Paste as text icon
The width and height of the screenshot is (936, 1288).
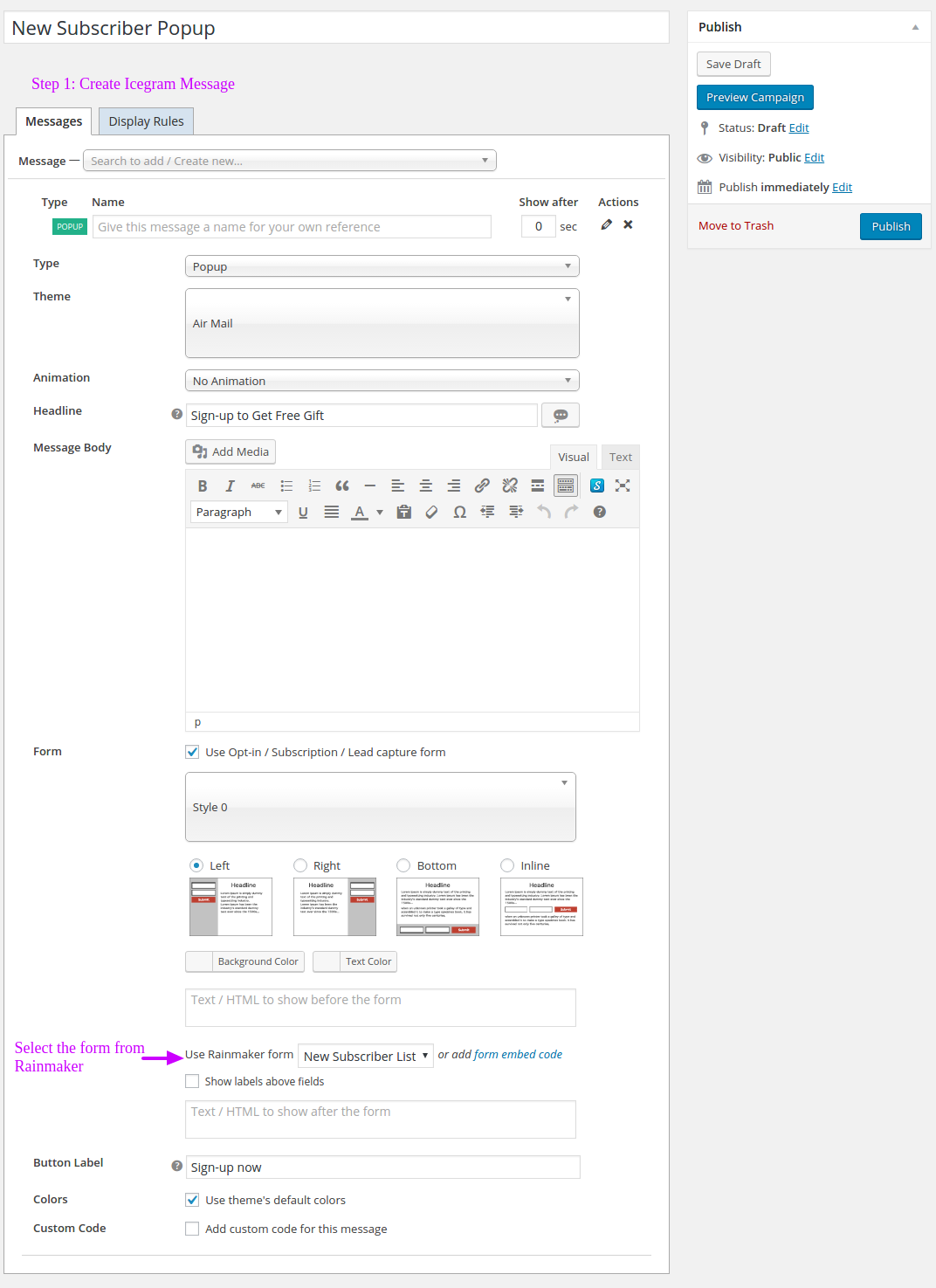(403, 513)
